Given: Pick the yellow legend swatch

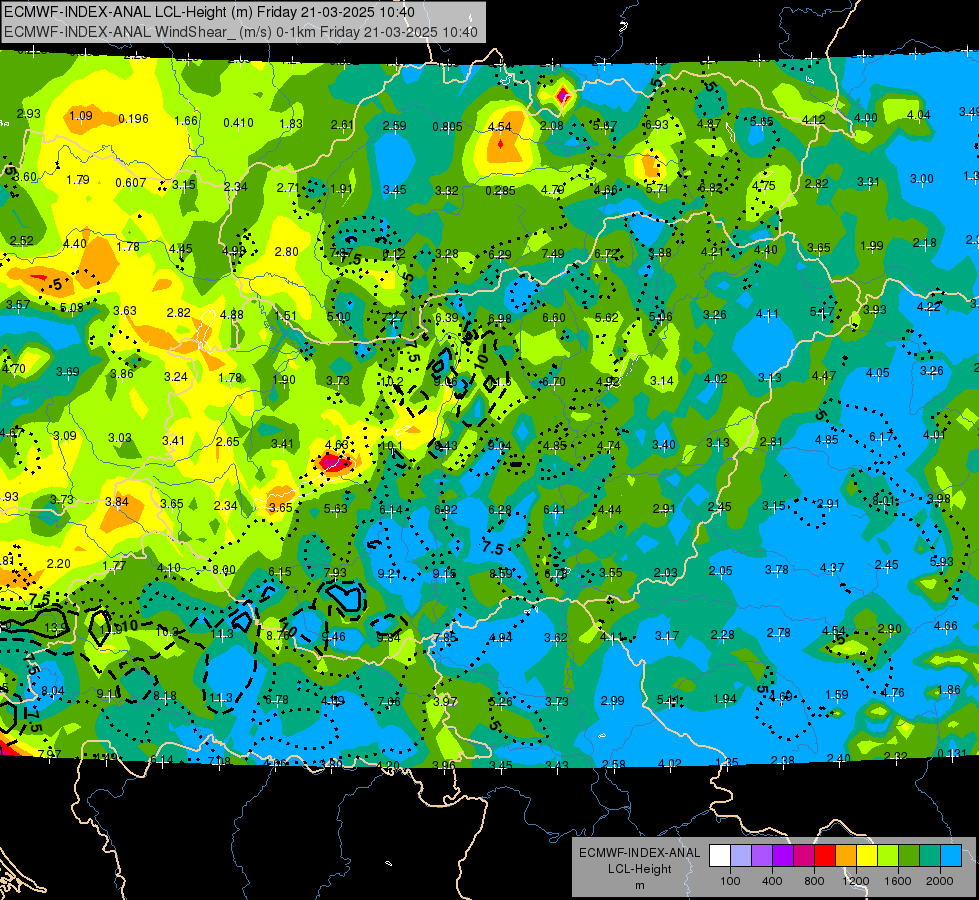Looking at the screenshot, I should pyautogui.click(x=867, y=855).
